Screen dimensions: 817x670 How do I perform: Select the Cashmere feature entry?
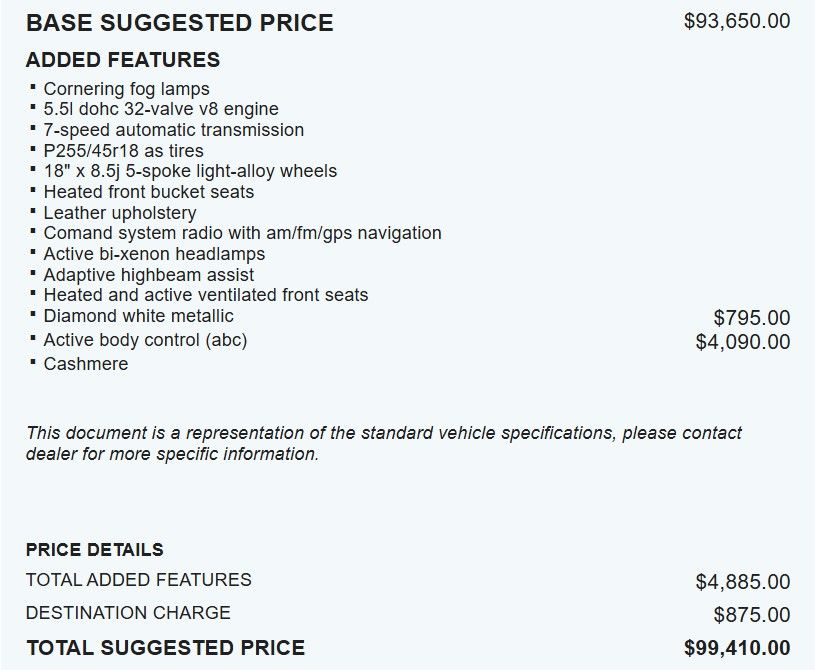click(86, 364)
